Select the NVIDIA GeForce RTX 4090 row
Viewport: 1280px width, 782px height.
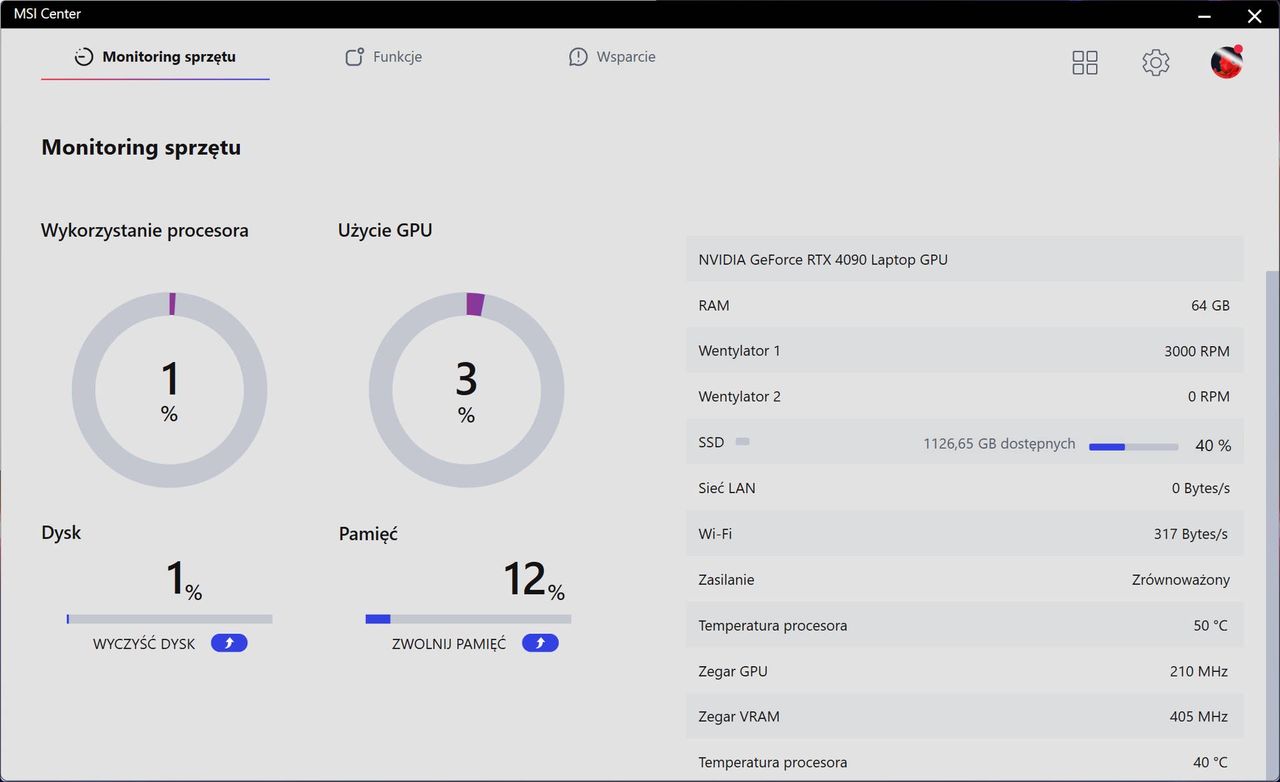(965, 259)
